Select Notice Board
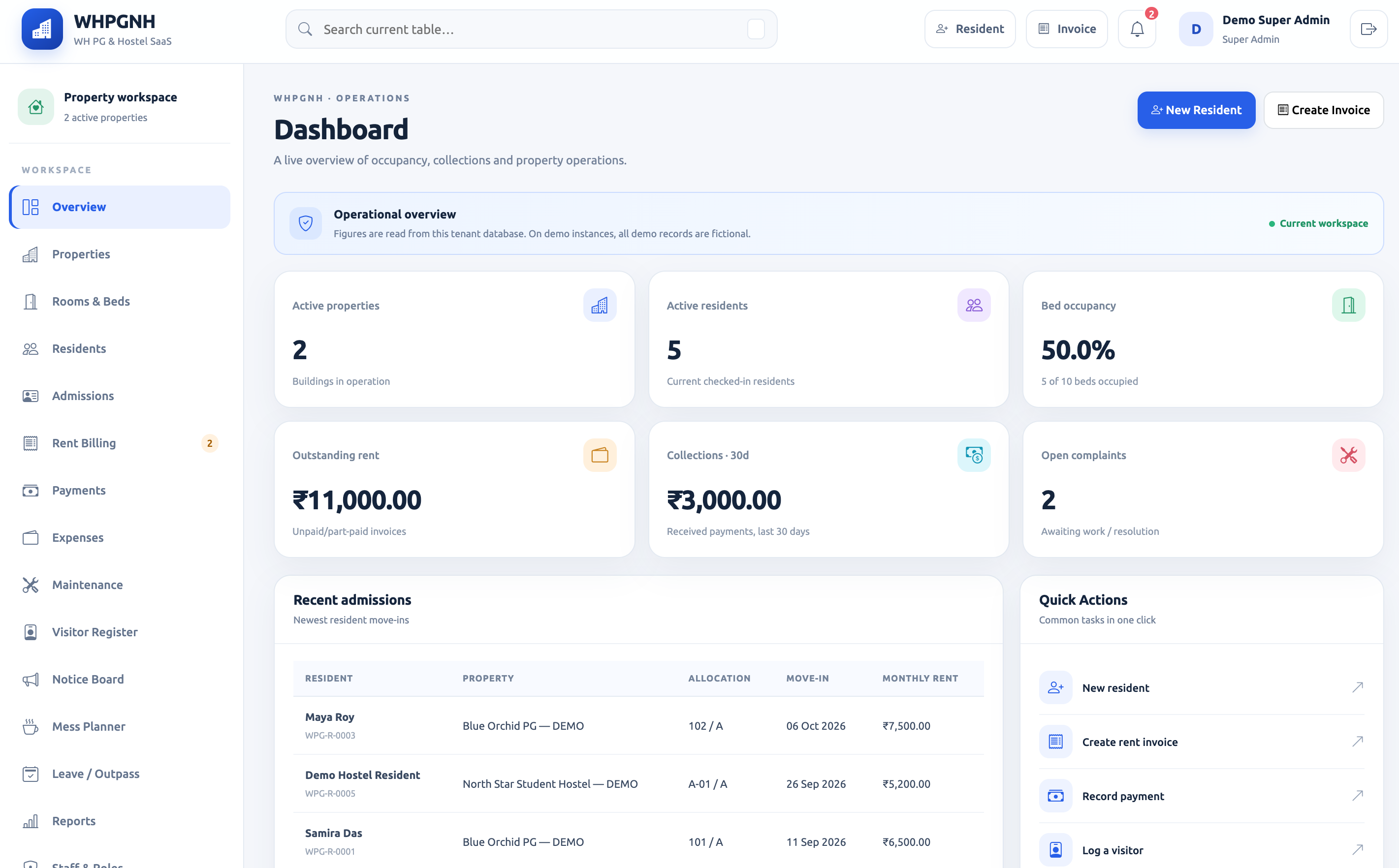 pos(120,679)
